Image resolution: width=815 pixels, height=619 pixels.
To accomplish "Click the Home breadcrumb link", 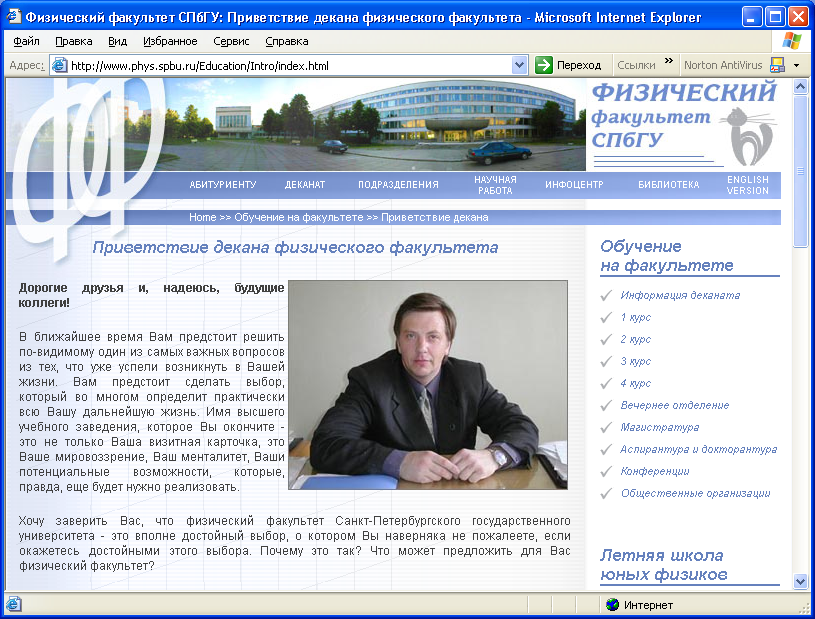I will pos(203,217).
